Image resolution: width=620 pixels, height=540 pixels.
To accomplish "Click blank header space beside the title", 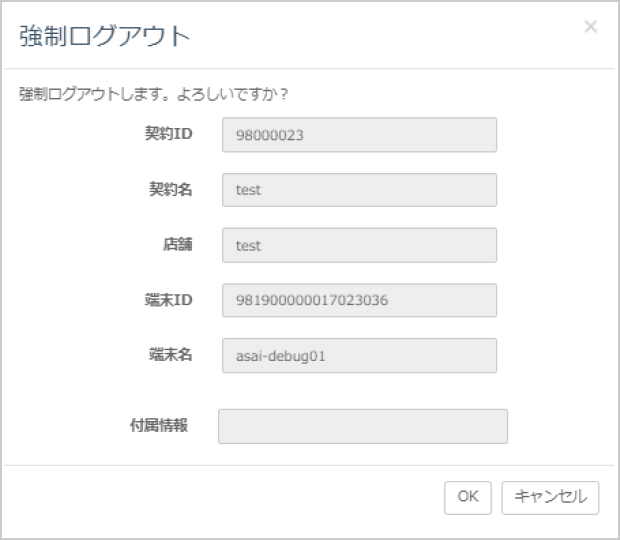I will [x=380, y=37].
